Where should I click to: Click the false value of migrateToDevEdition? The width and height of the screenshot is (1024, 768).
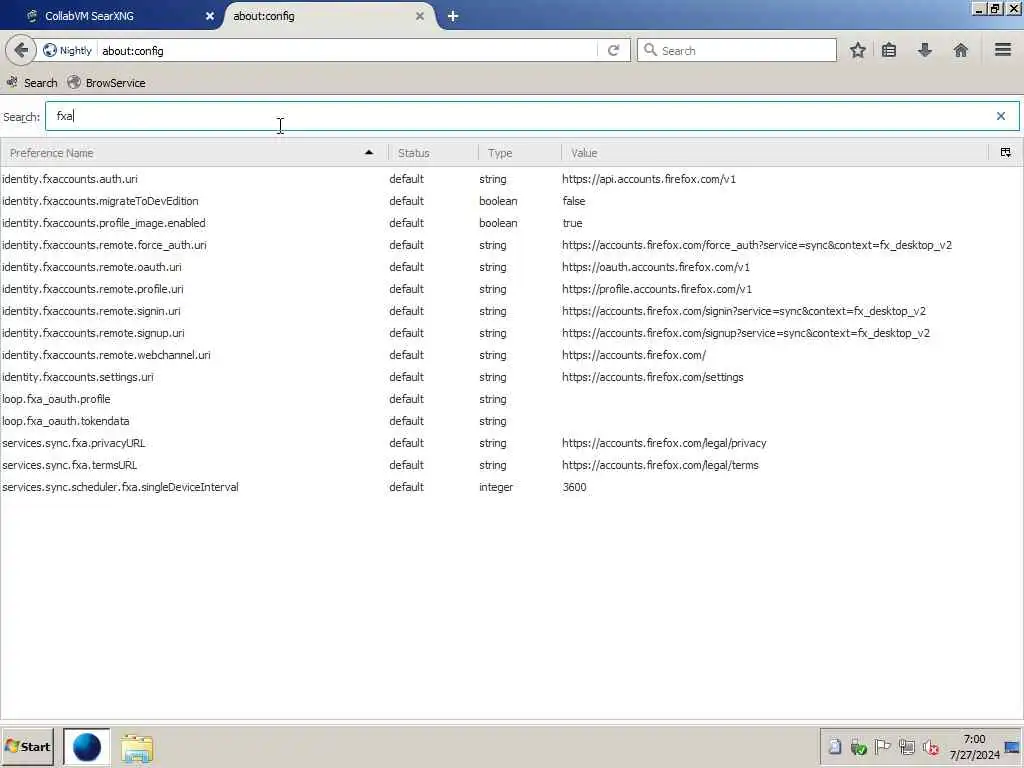click(x=573, y=201)
